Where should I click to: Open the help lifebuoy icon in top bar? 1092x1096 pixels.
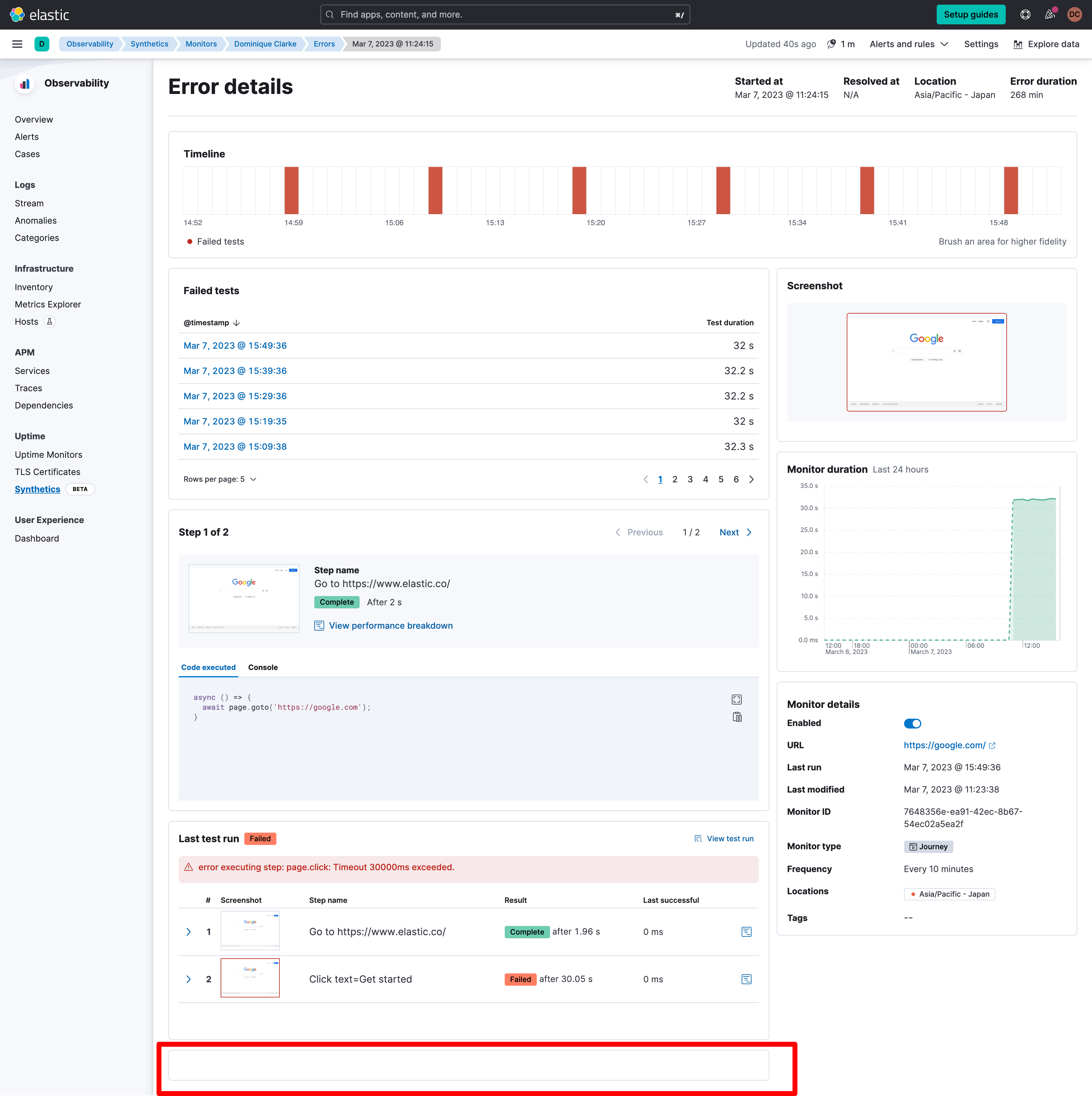click(1025, 14)
